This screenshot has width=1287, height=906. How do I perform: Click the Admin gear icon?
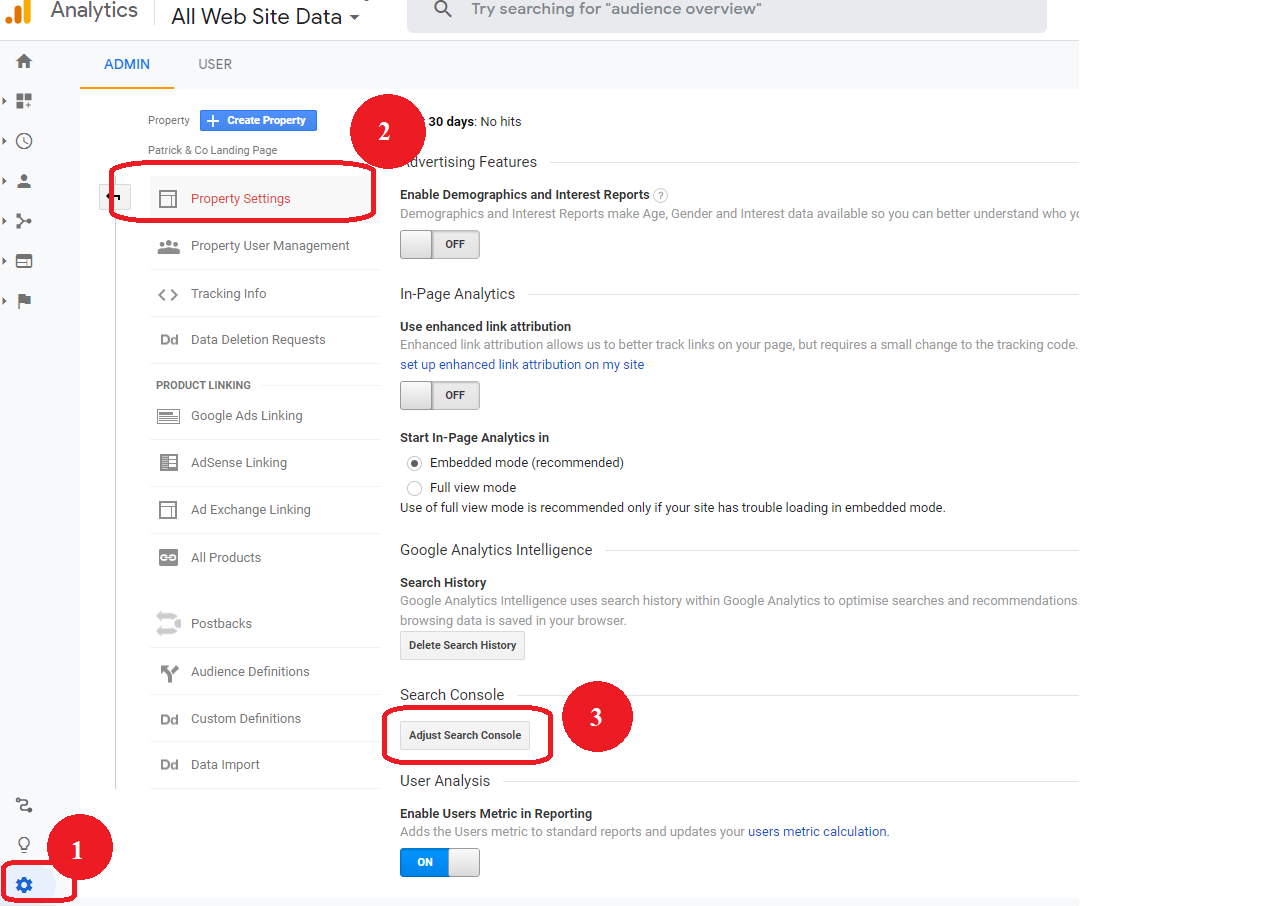coord(24,885)
